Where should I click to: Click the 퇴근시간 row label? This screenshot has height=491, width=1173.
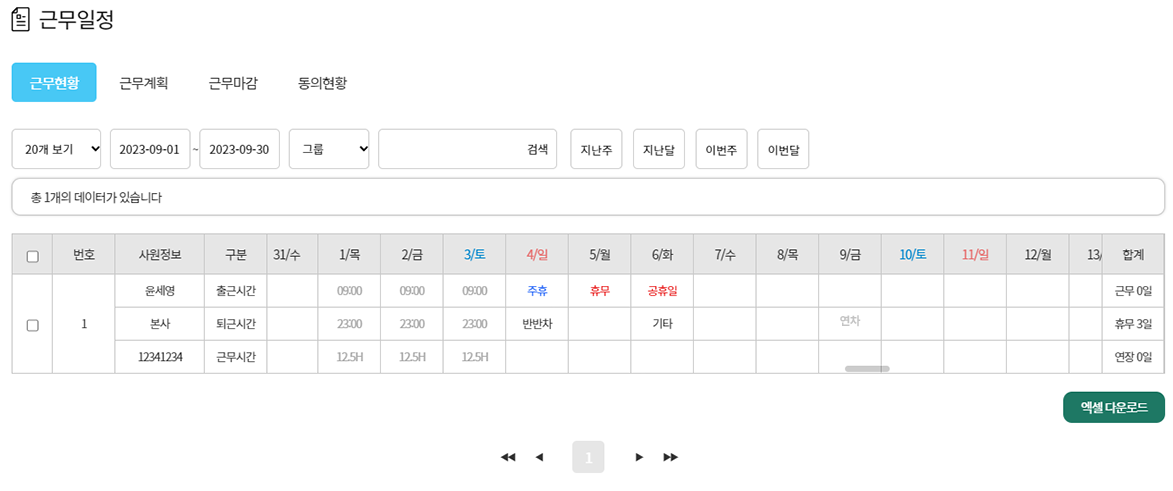pos(236,324)
